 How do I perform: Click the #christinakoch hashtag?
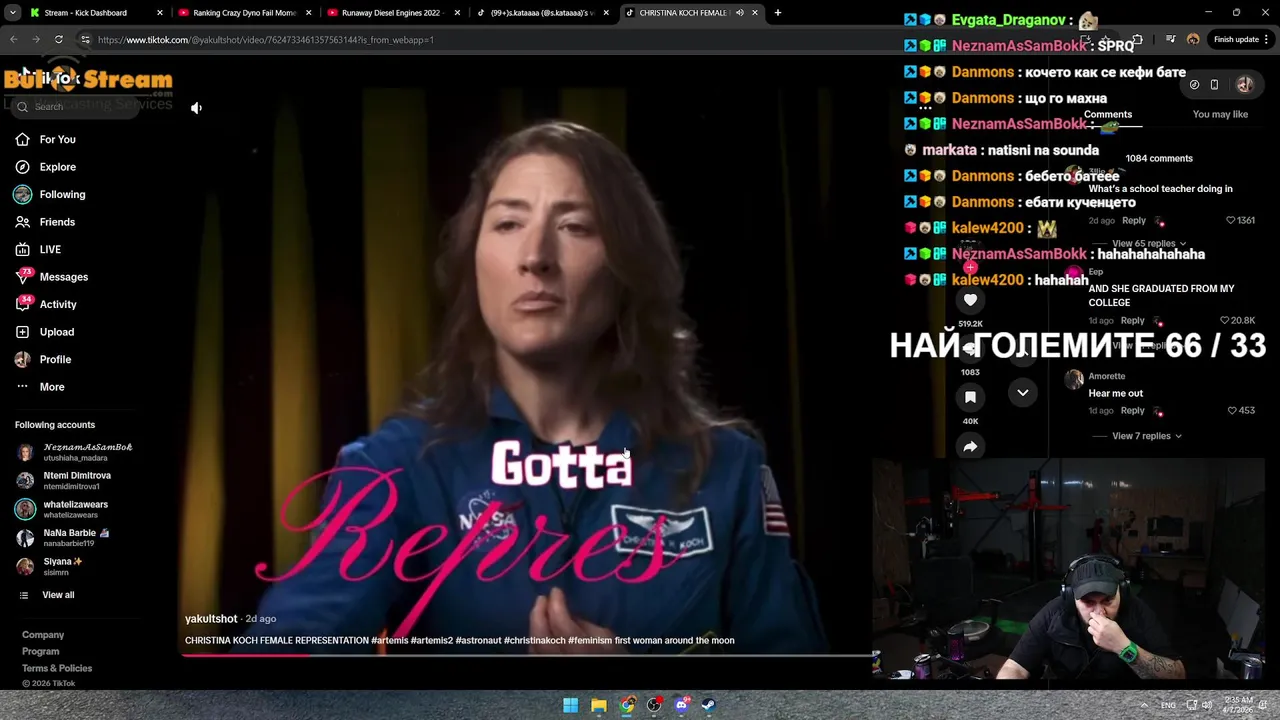click(534, 640)
